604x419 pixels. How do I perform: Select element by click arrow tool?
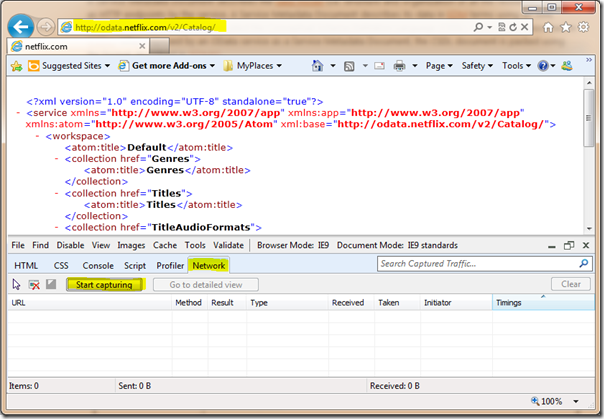click(x=16, y=284)
